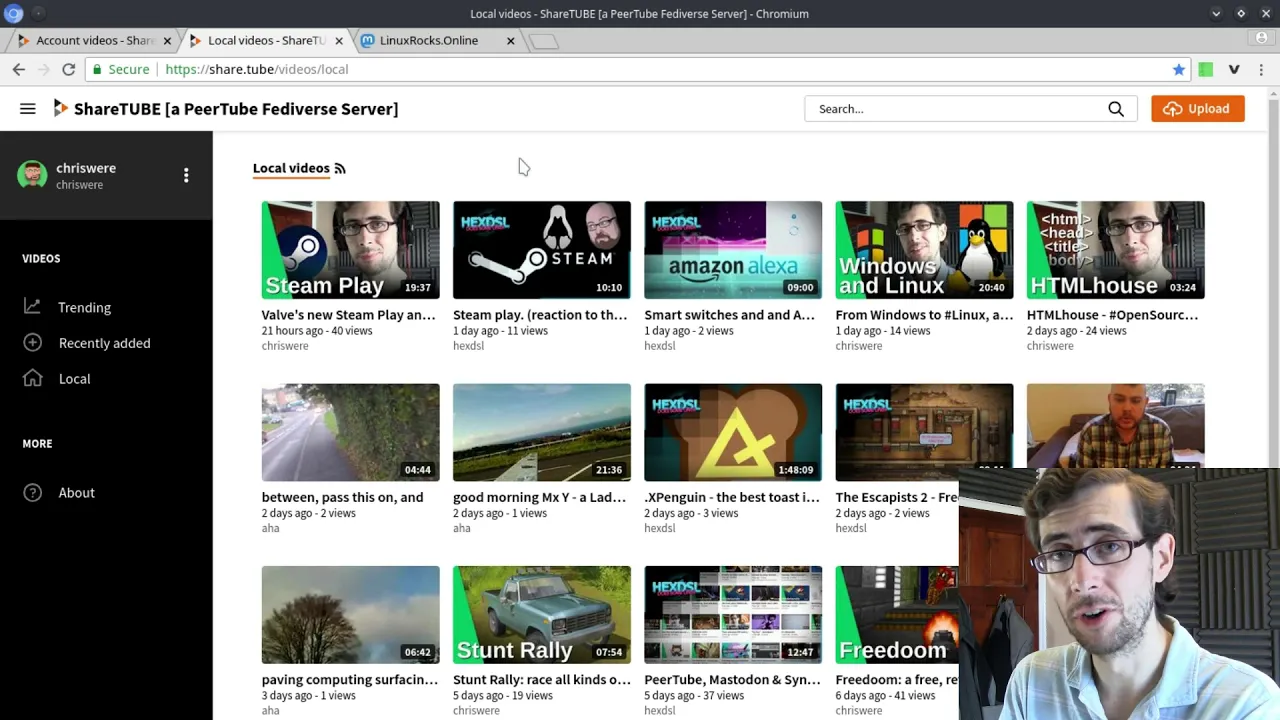This screenshot has width=1280, height=720.
Task: Open About page link
Action: (76, 492)
